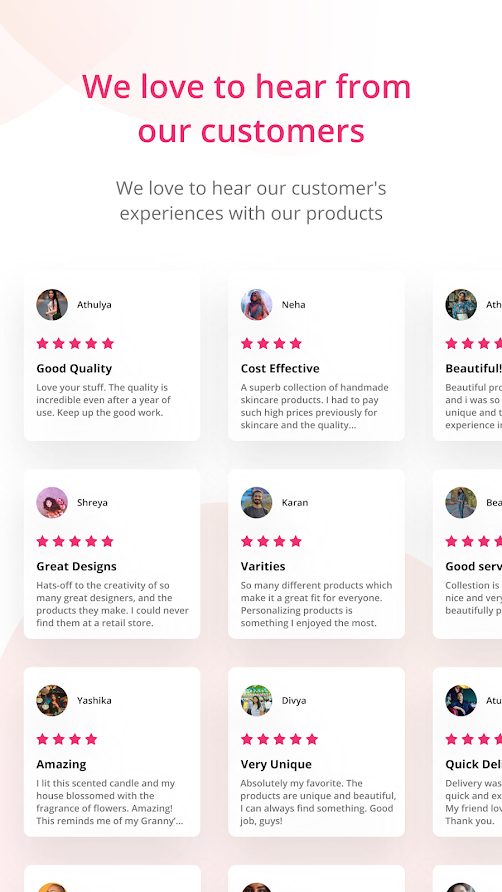Click the star rating above Very Unique
502x892 pixels.
click(279, 739)
